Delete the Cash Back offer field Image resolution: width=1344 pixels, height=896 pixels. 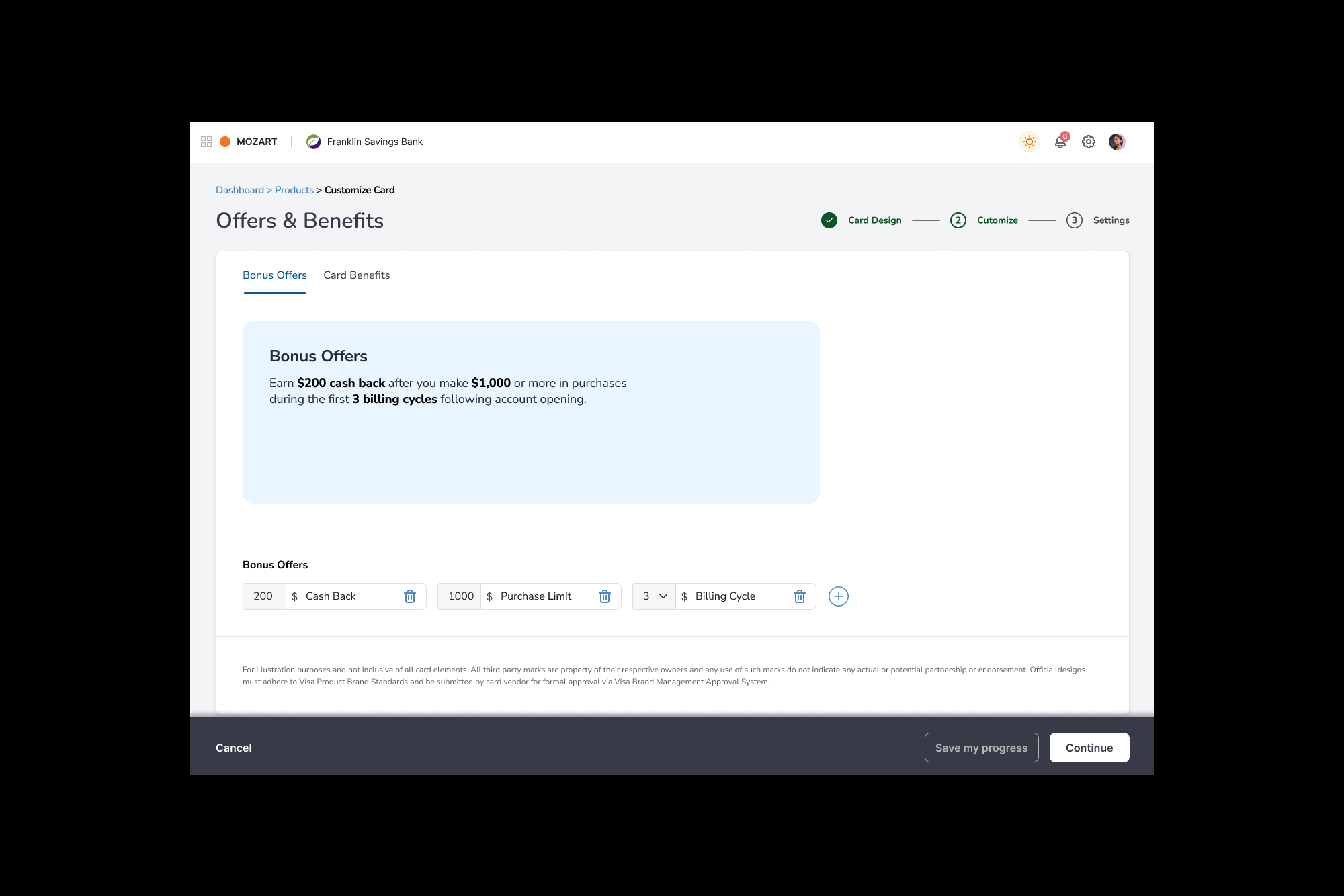pos(410,596)
